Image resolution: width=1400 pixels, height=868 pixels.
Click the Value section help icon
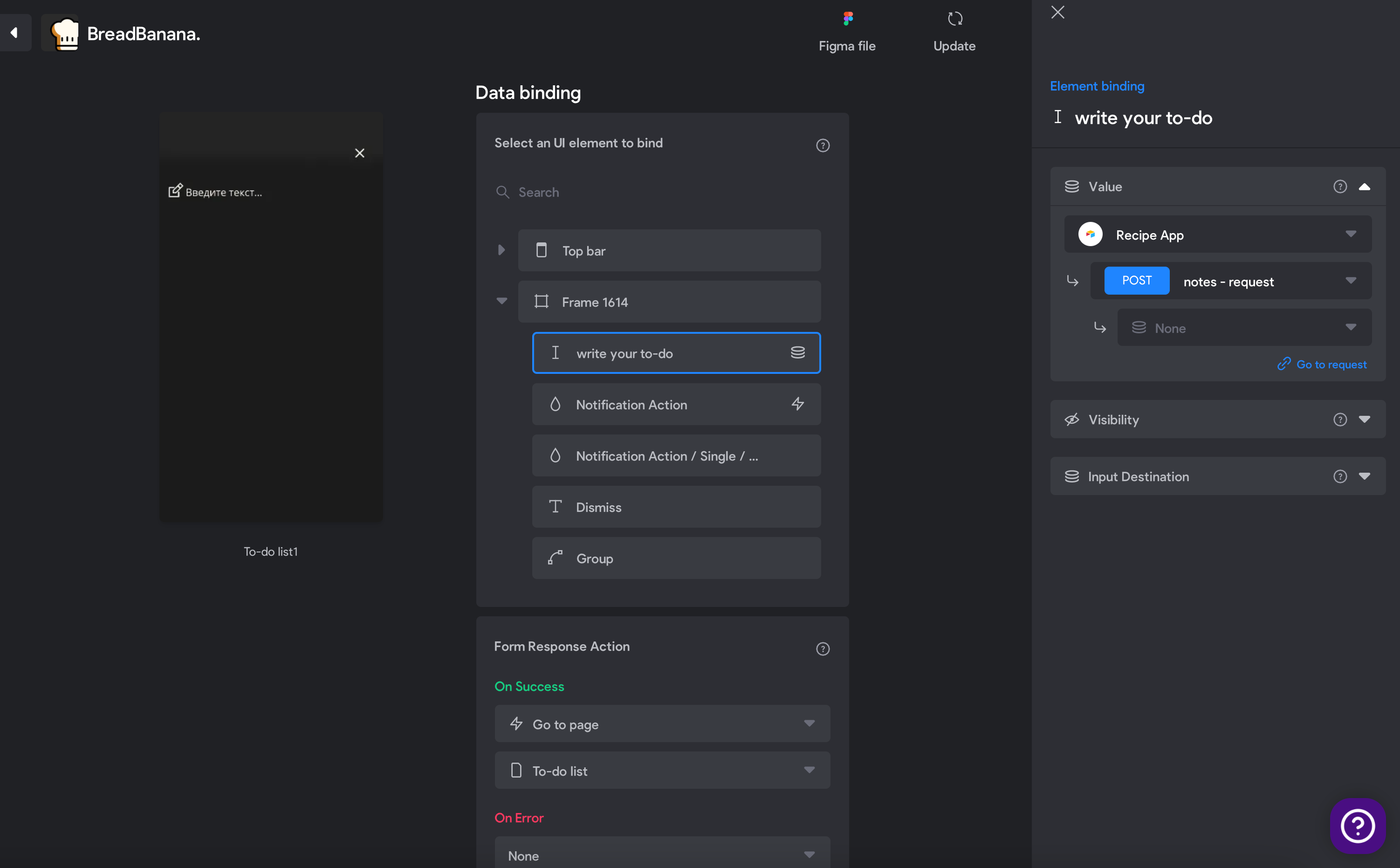[x=1340, y=186]
